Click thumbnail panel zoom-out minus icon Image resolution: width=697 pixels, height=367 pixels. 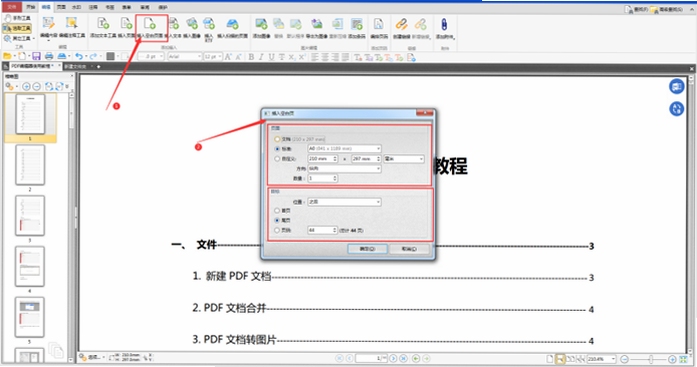coord(37,86)
